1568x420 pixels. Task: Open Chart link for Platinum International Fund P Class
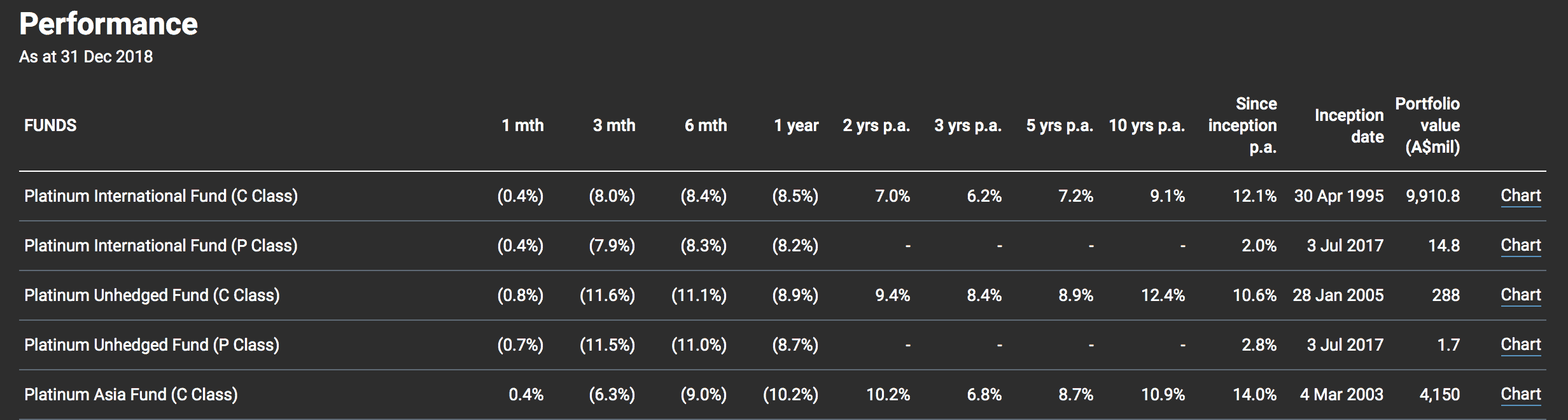1520,246
